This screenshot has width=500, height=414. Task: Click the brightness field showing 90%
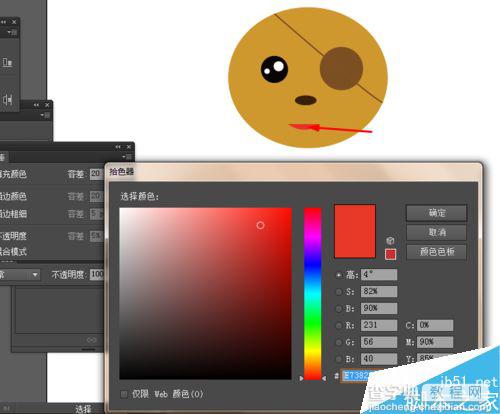pyautogui.click(x=379, y=308)
